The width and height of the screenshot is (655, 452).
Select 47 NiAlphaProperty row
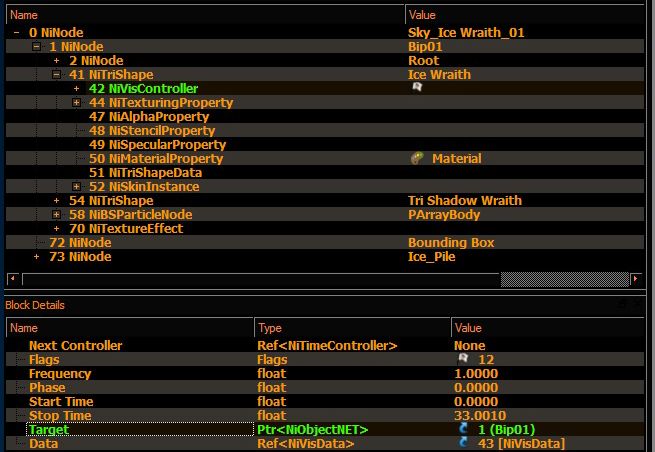(x=325, y=117)
